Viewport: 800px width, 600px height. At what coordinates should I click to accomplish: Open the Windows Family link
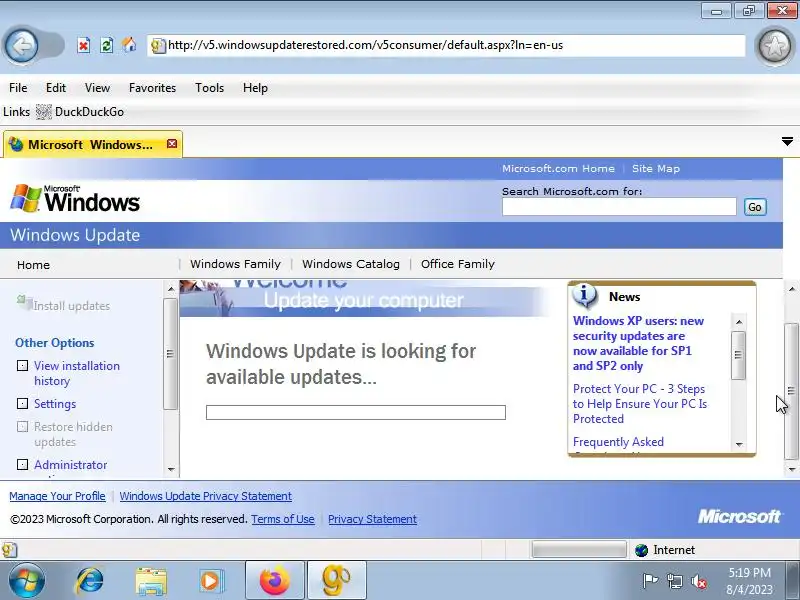(x=235, y=264)
